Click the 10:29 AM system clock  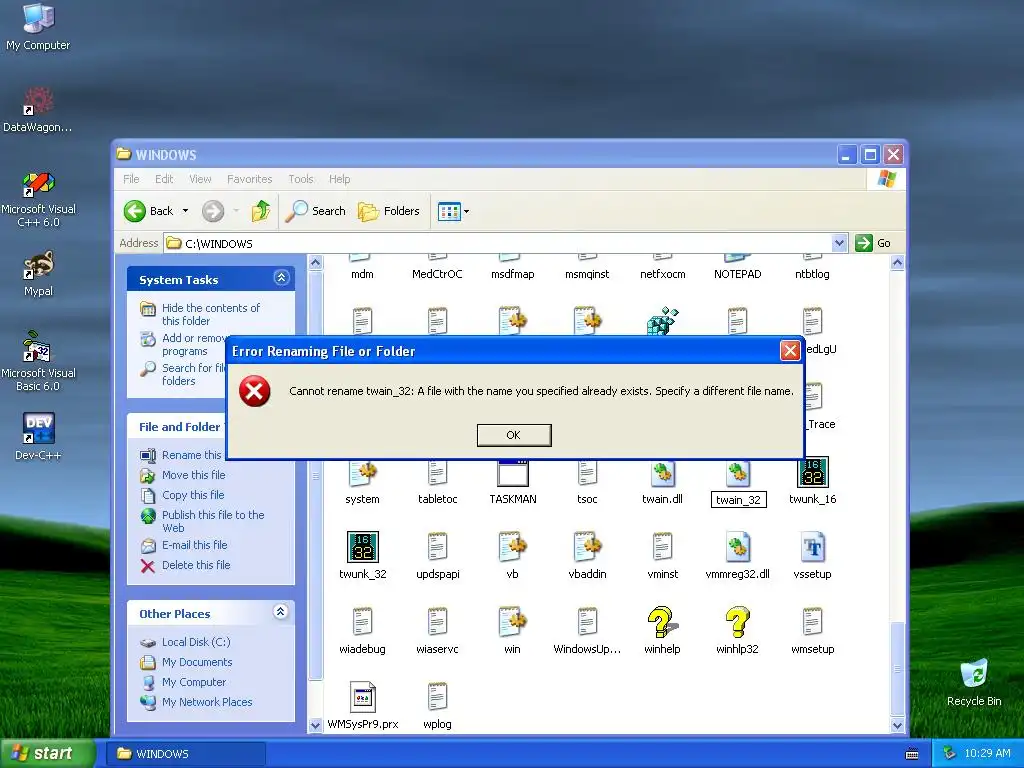tap(987, 753)
